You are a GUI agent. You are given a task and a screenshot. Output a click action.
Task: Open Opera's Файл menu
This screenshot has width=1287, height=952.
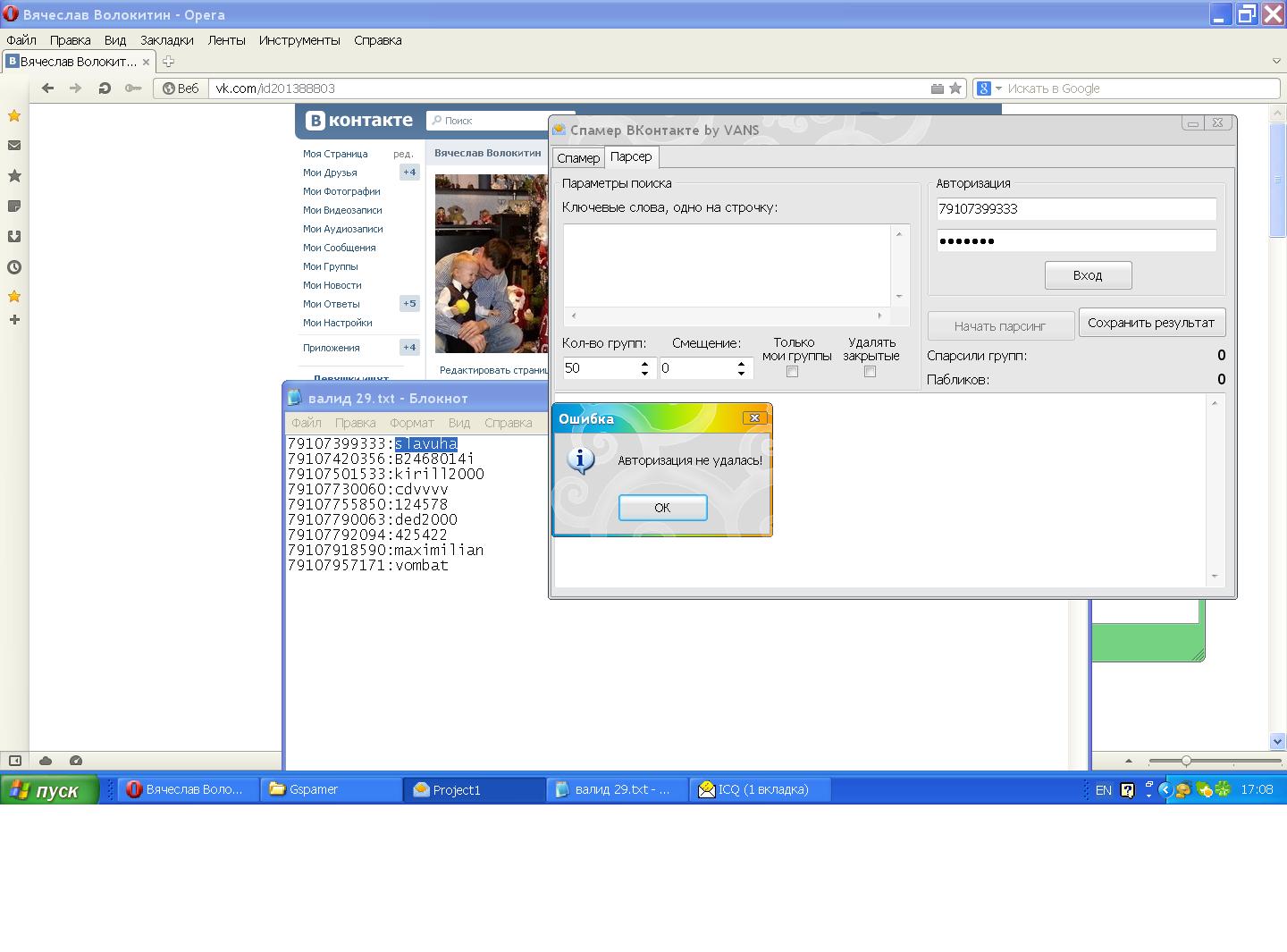21,40
